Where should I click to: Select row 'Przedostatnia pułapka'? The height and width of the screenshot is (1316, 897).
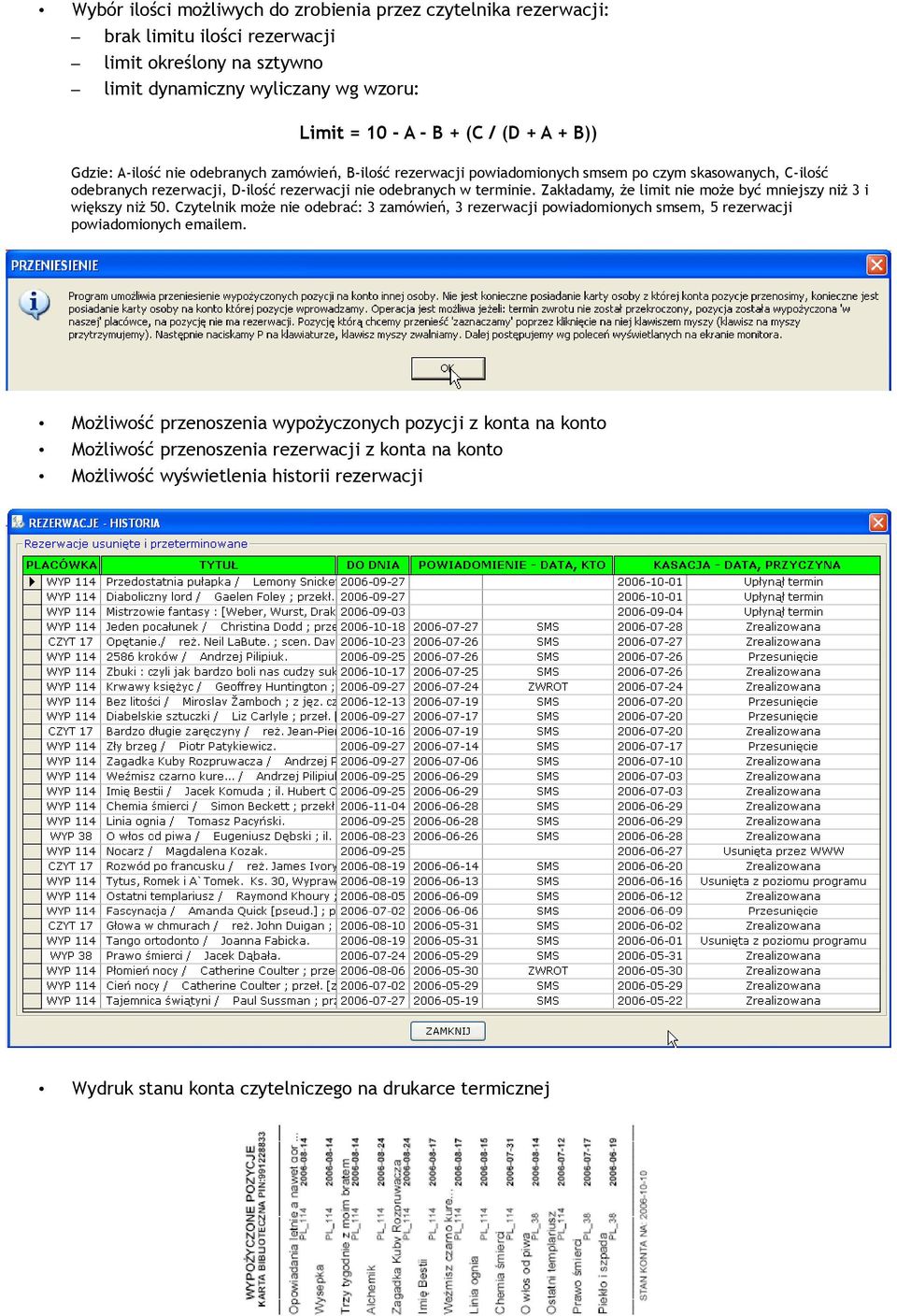click(450, 581)
